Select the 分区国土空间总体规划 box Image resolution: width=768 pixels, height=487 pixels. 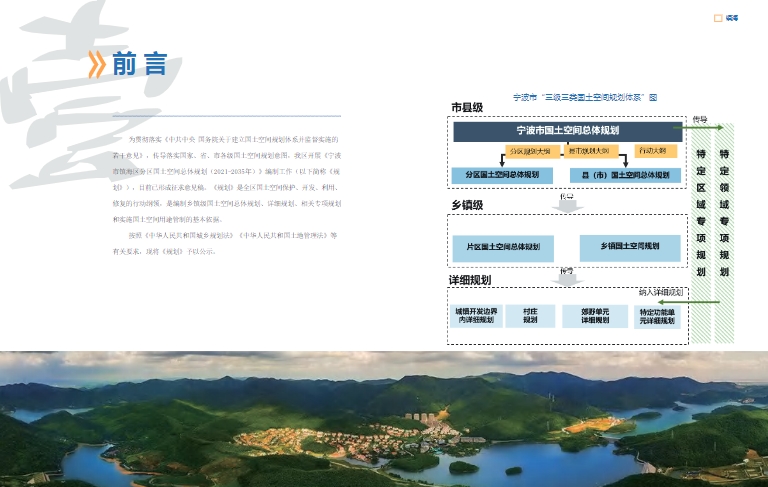[502, 175]
